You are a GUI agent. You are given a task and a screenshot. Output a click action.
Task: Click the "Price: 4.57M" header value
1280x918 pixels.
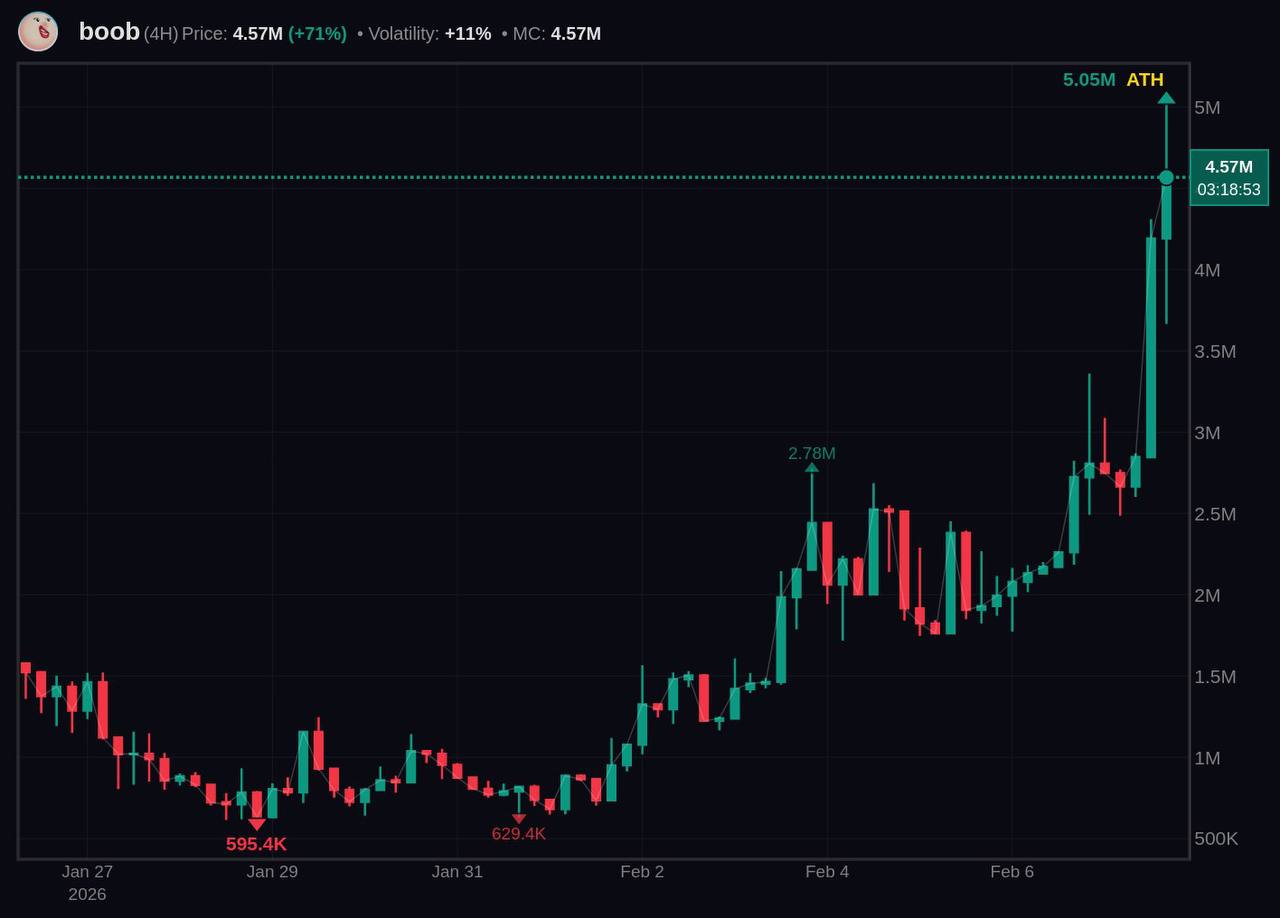coord(232,34)
